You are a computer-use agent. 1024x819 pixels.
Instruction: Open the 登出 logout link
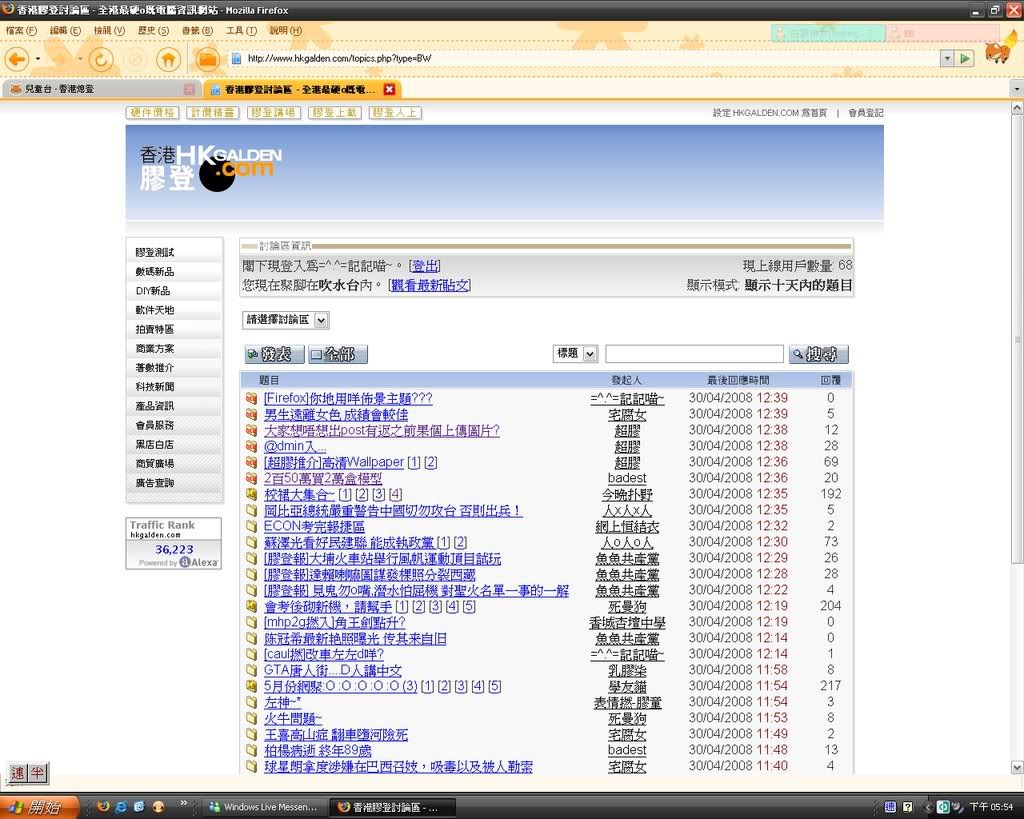point(426,266)
